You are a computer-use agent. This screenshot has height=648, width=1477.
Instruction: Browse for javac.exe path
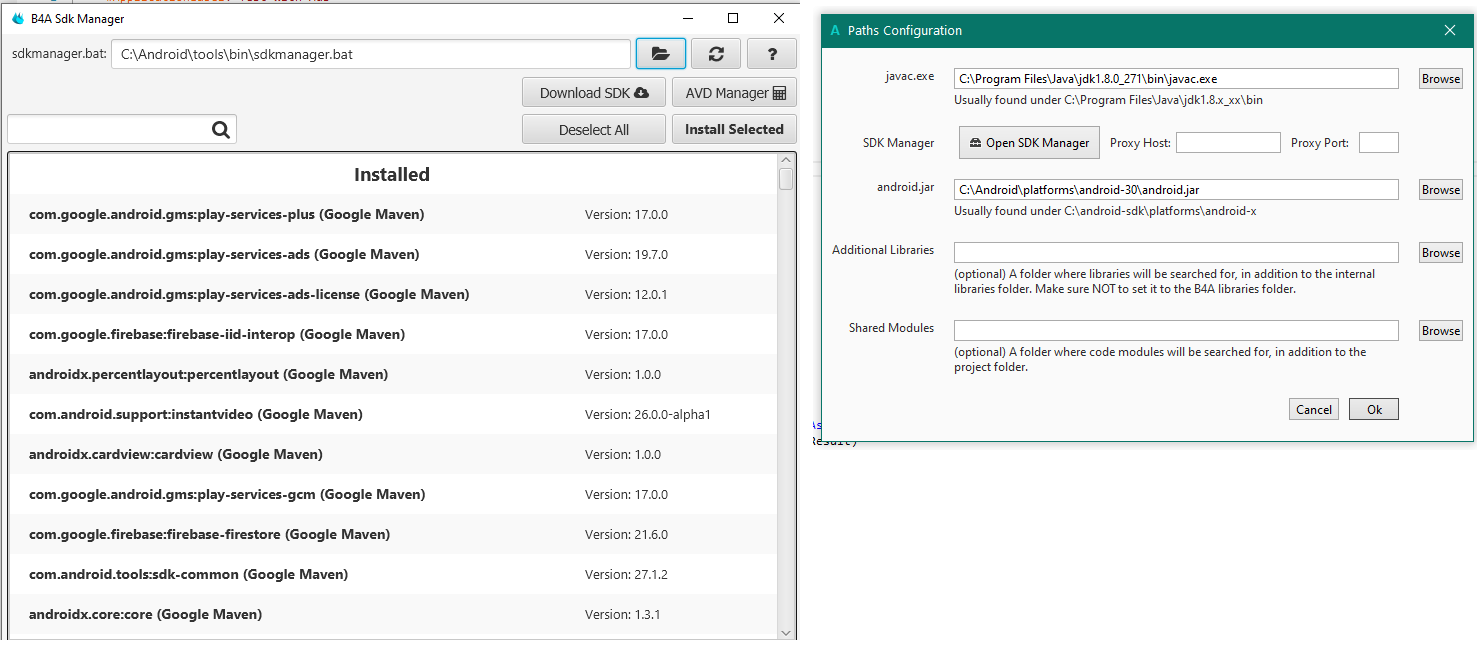[1441, 79]
